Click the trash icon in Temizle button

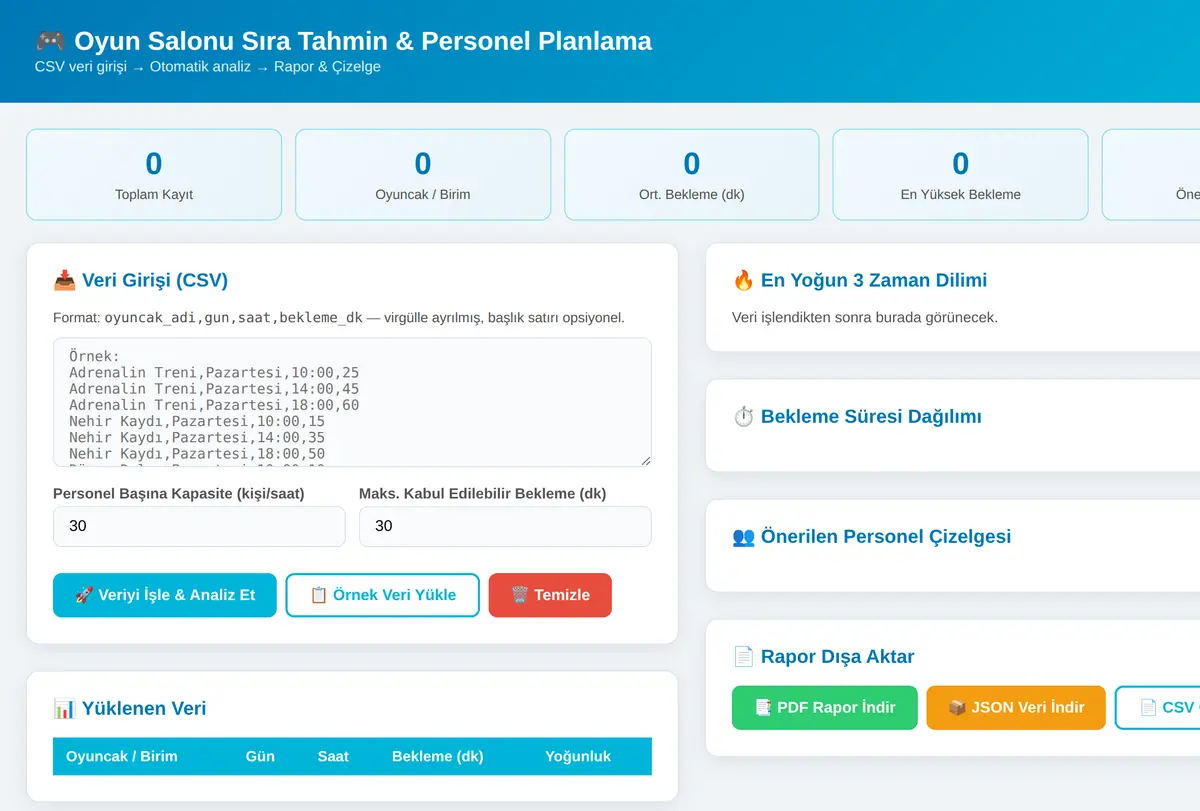tap(520, 595)
